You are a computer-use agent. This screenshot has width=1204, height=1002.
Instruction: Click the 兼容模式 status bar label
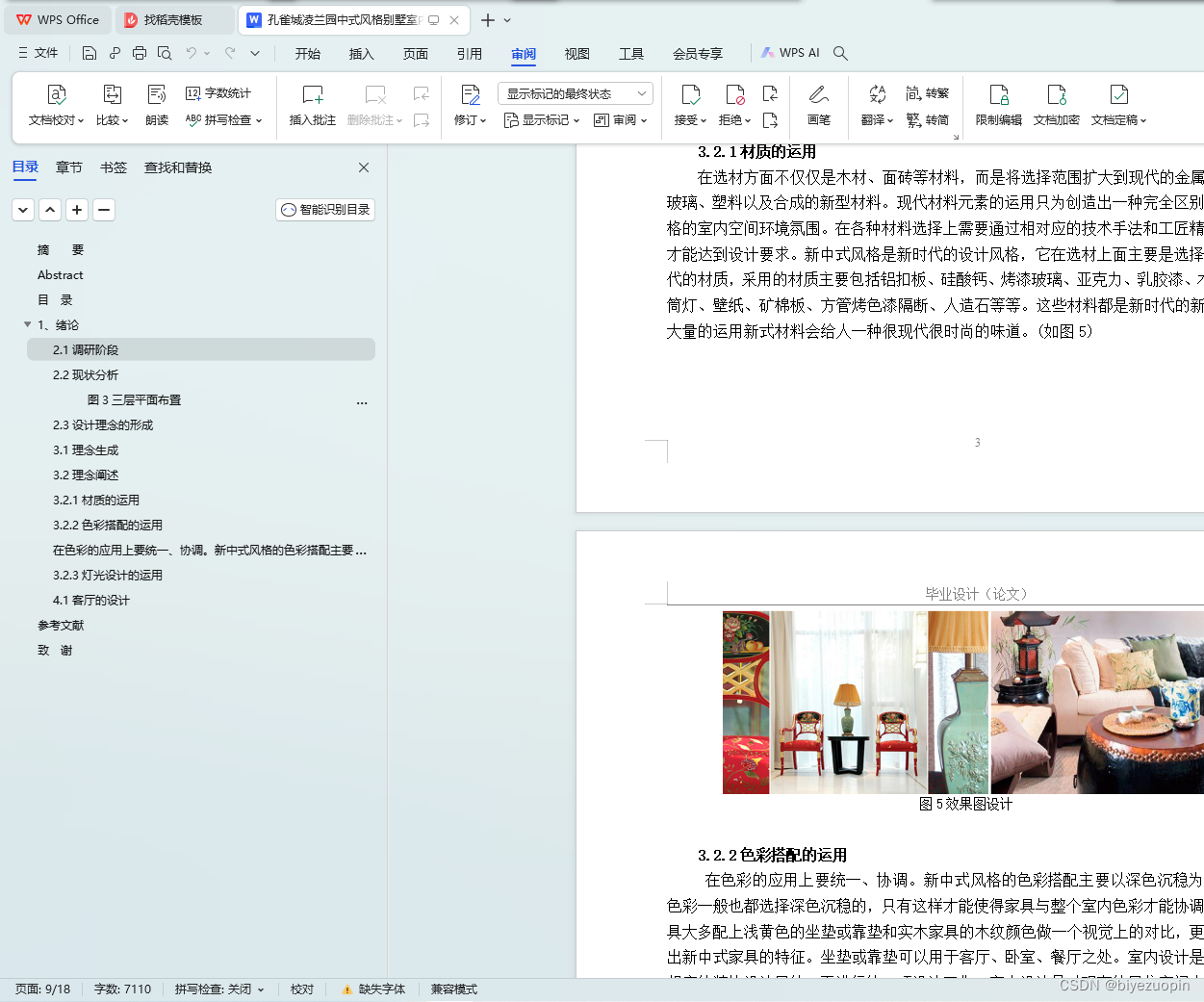454,989
